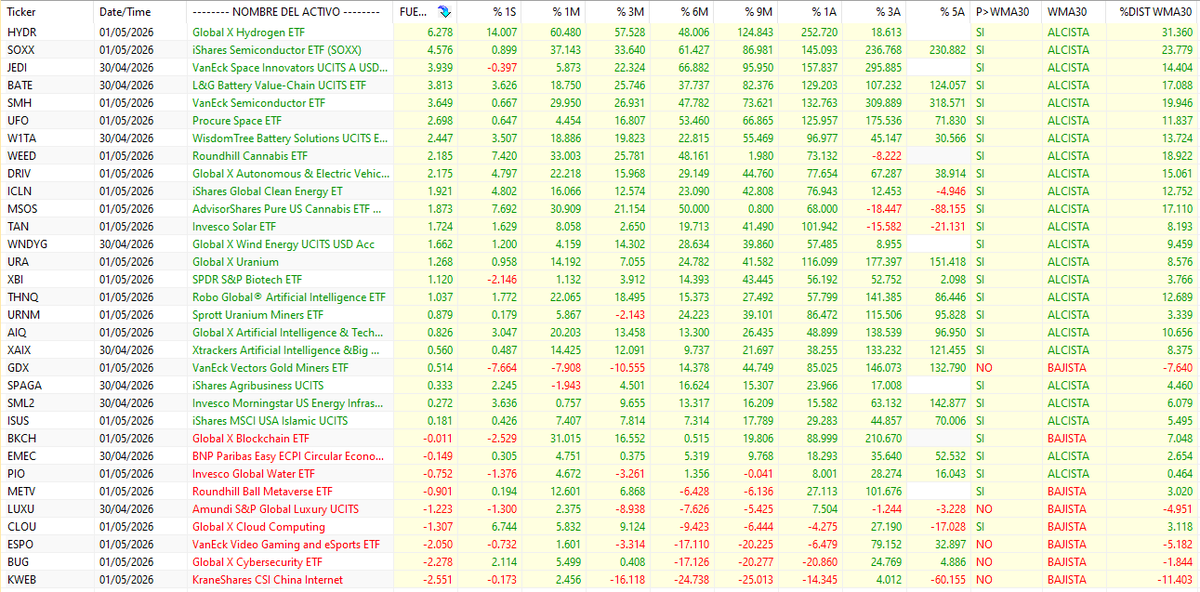Select the W1TA ticker cell
This screenshot has height=592, width=1200.
(21, 138)
